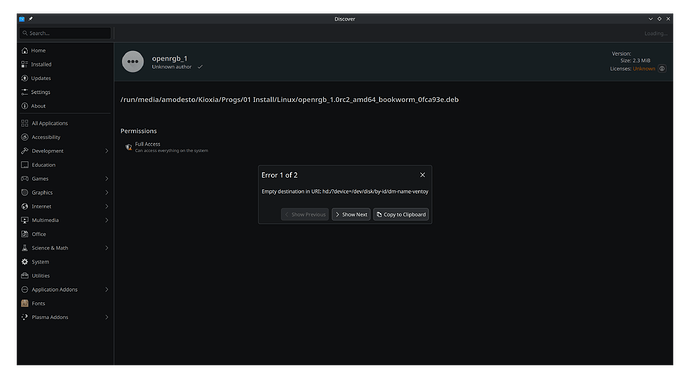This screenshot has width=690, height=385.
Task: Select the Utilities toolbox icon
Action: click(x=25, y=276)
